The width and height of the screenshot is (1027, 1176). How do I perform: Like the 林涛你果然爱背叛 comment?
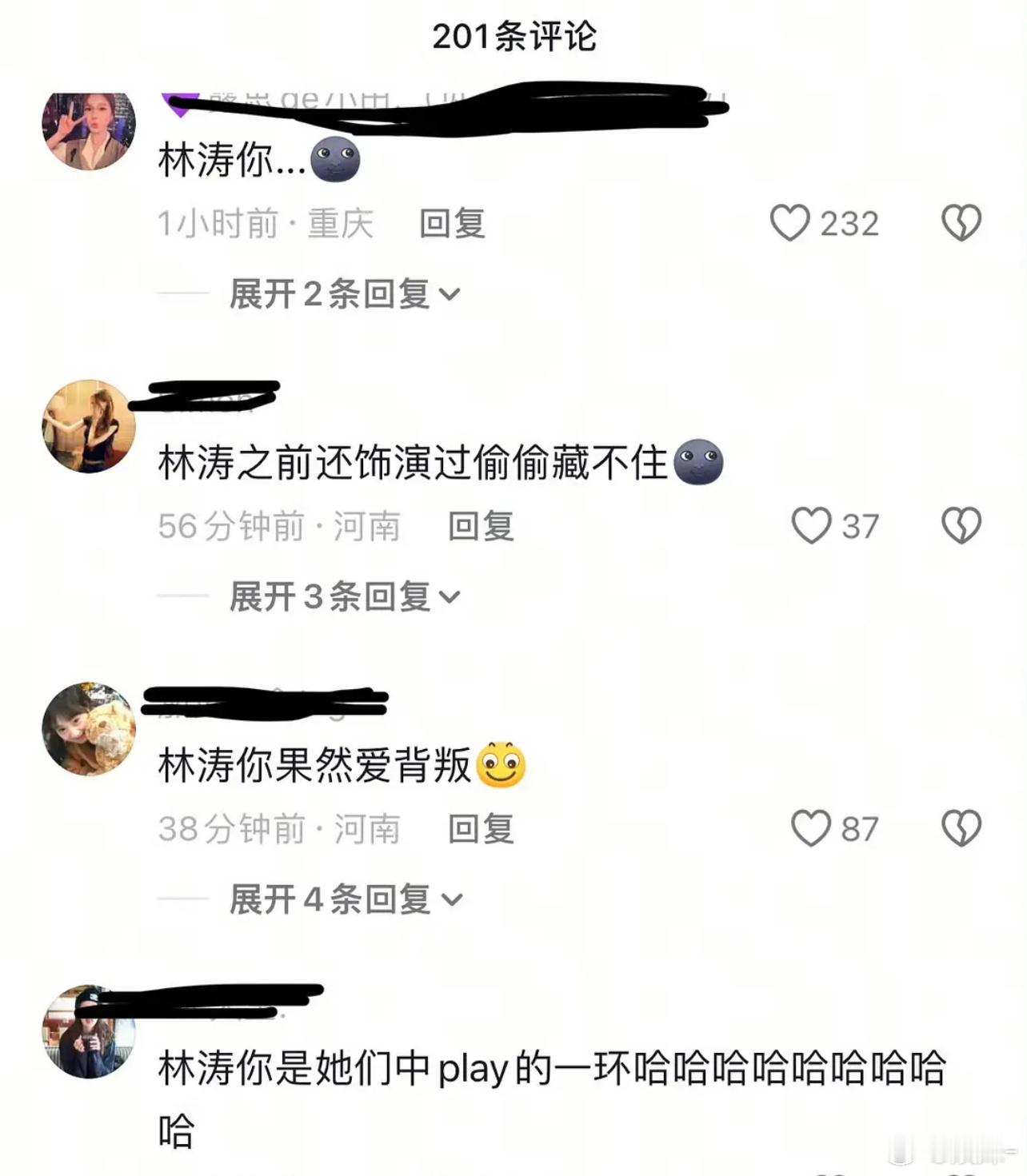click(x=811, y=828)
